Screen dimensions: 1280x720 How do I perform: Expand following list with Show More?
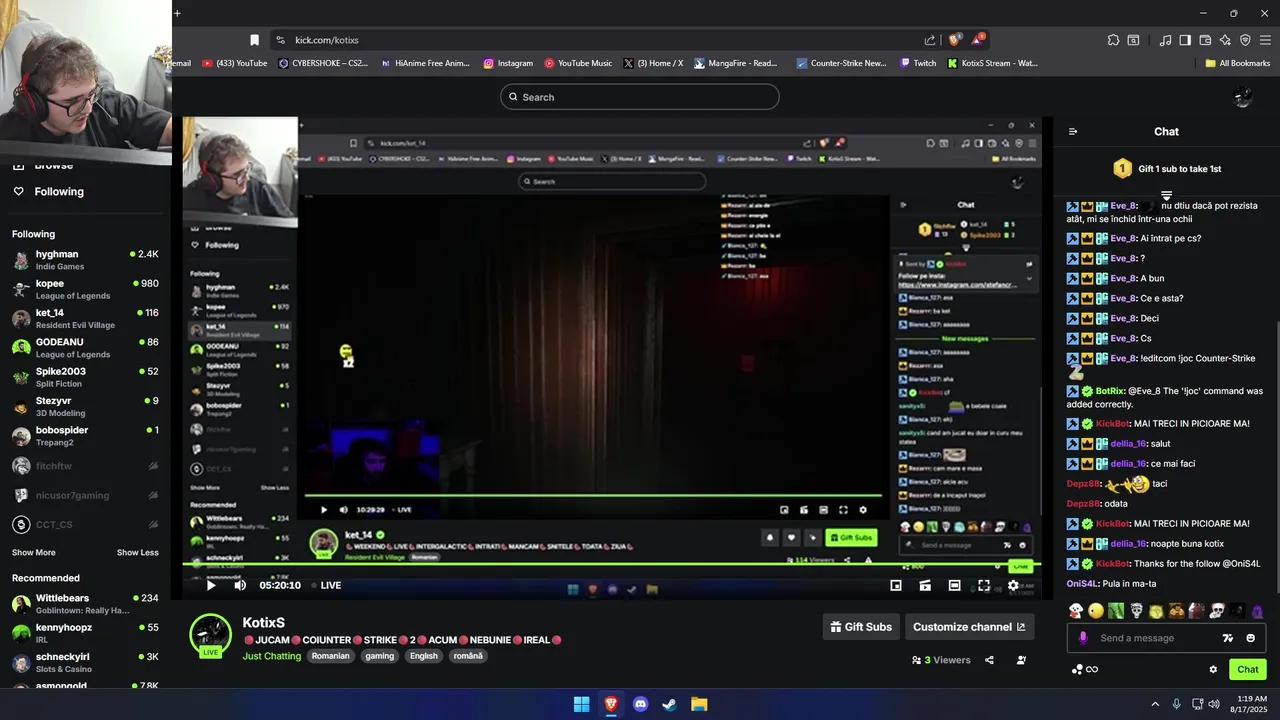point(34,553)
